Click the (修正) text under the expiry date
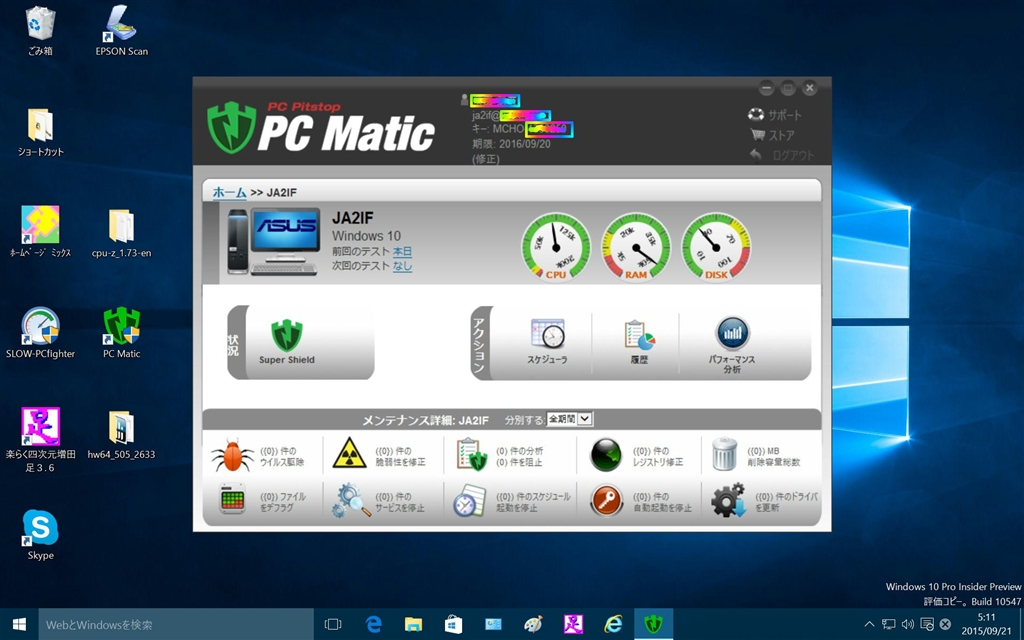1024x640 pixels. click(486, 159)
